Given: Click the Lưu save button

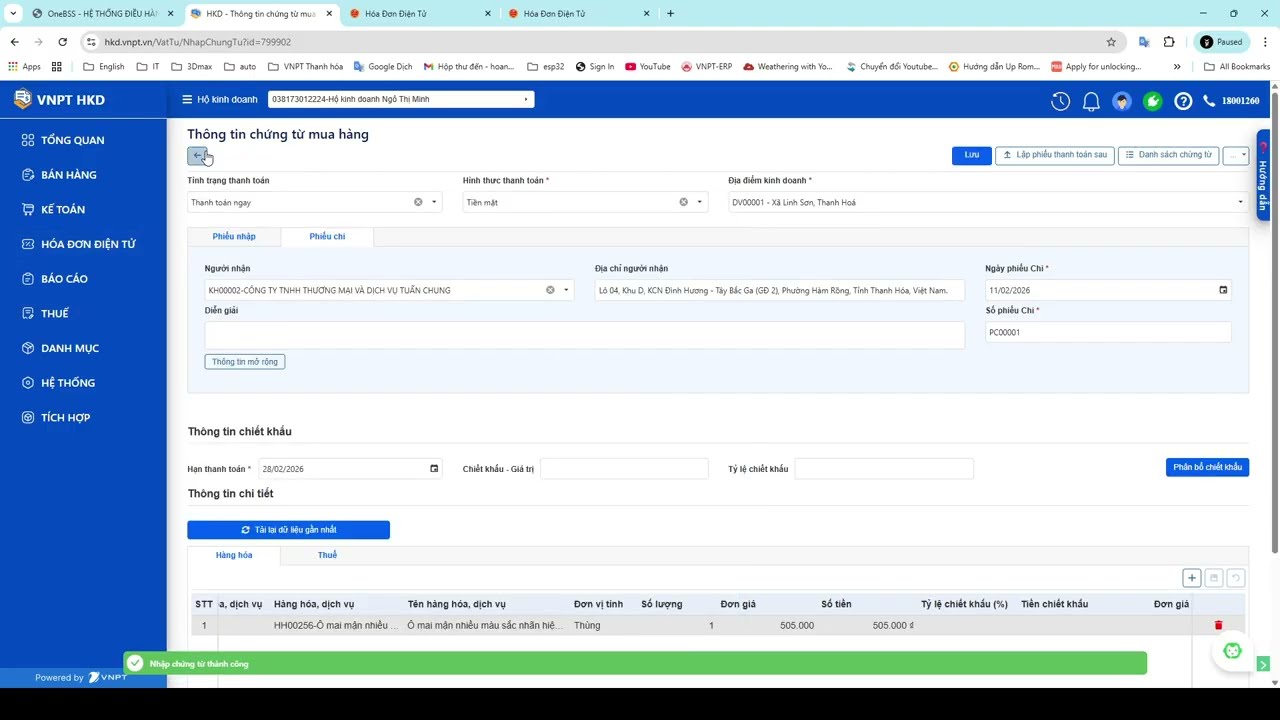Looking at the screenshot, I should coord(971,155).
